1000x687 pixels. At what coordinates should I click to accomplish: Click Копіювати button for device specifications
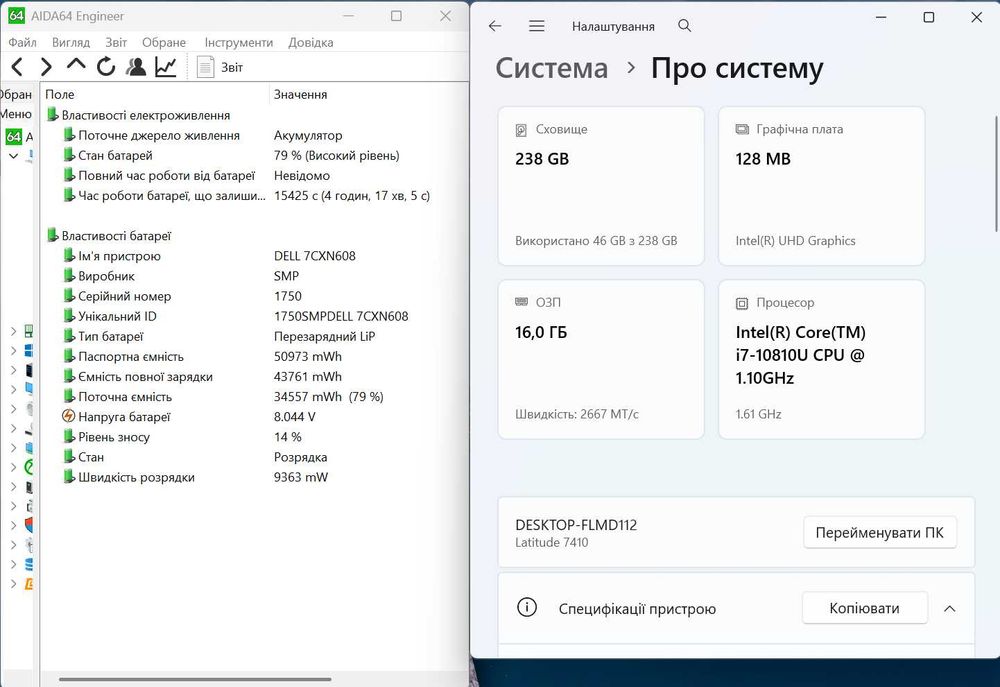(x=864, y=608)
